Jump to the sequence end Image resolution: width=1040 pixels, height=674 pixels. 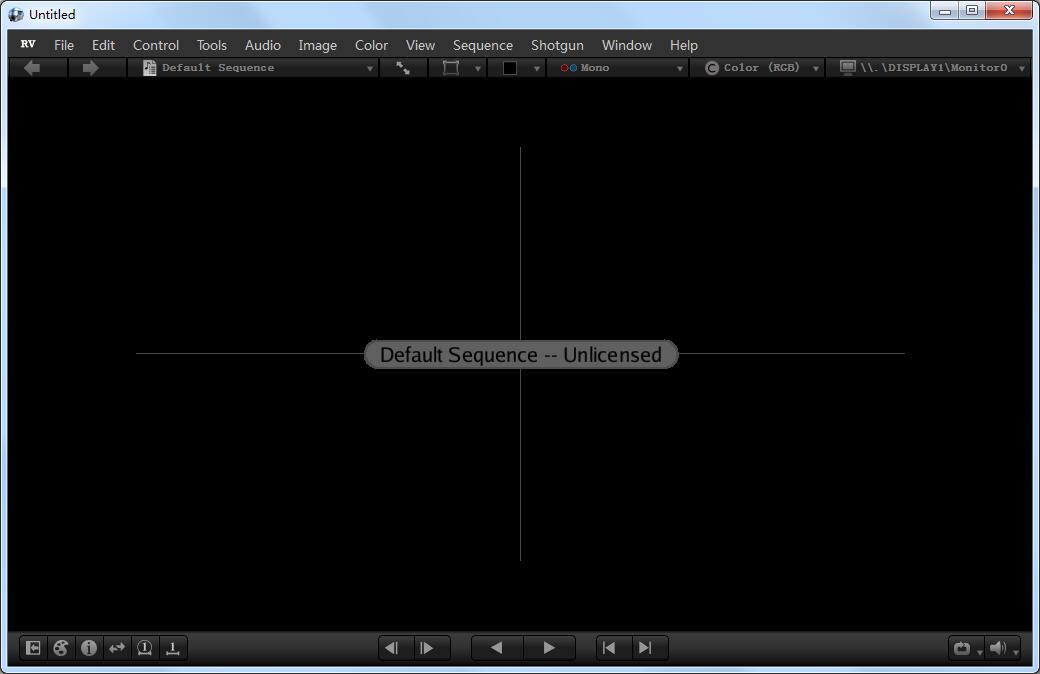[645, 647]
